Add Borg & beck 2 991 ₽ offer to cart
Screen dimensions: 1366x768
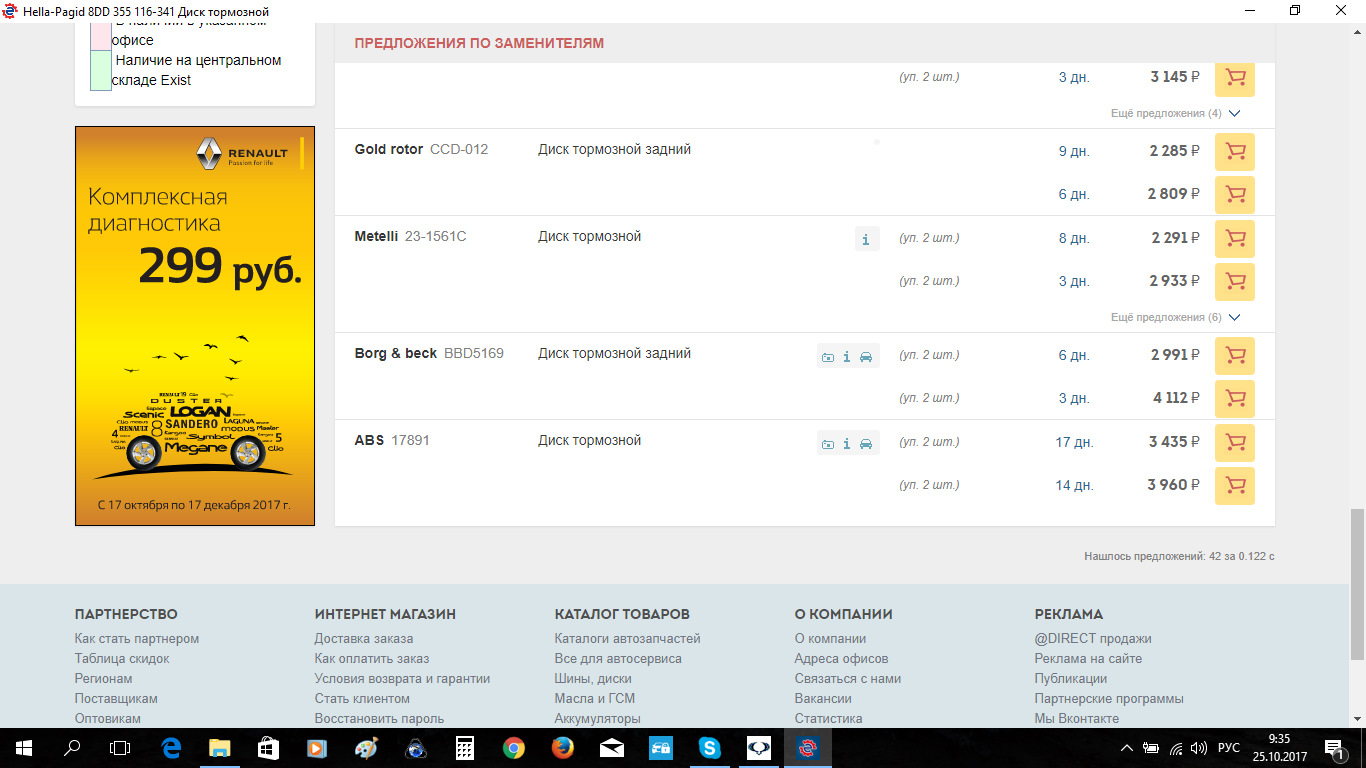tap(1235, 356)
